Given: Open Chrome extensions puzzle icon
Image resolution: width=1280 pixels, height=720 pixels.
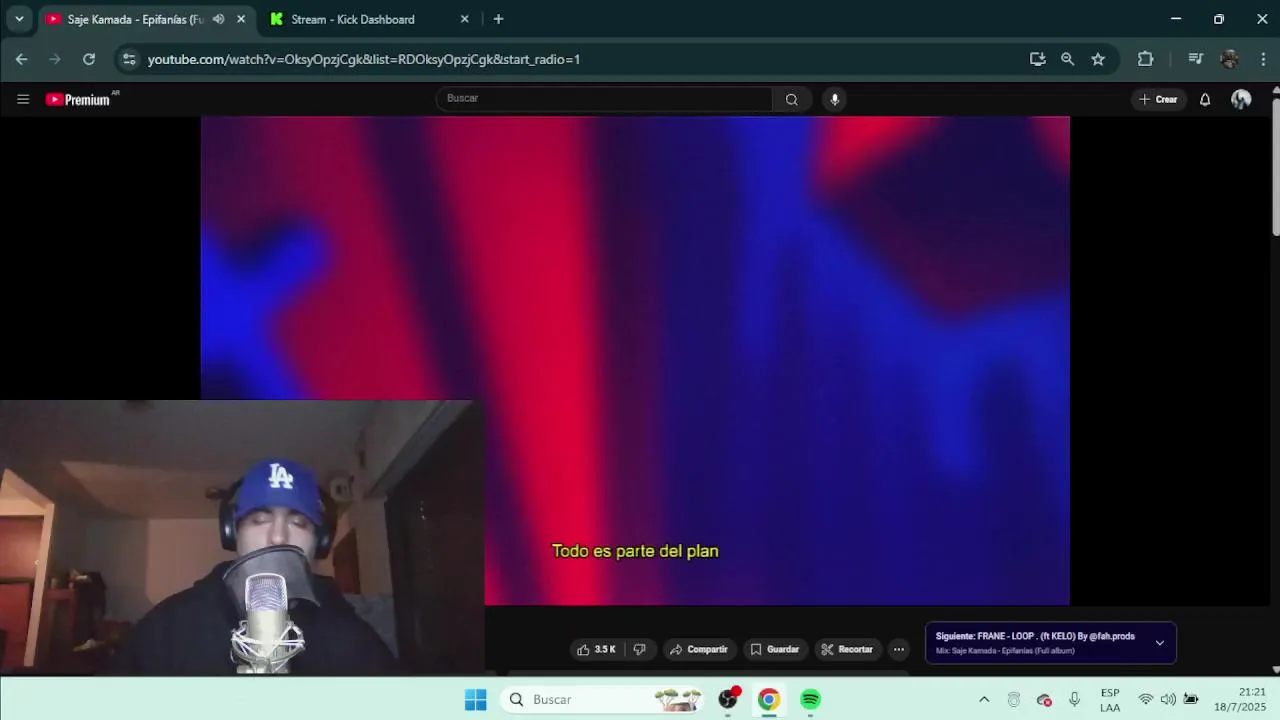Looking at the screenshot, I should tap(1146, 59).
